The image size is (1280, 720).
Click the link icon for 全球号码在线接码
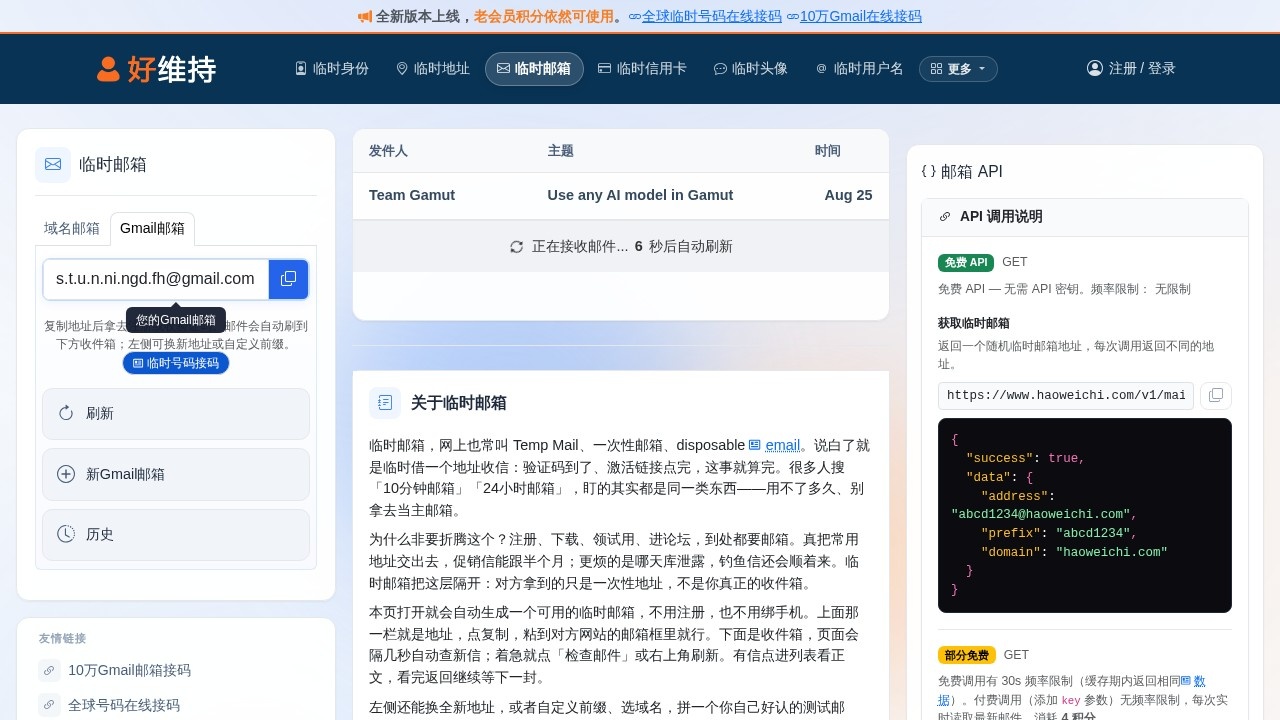point(49,705)
